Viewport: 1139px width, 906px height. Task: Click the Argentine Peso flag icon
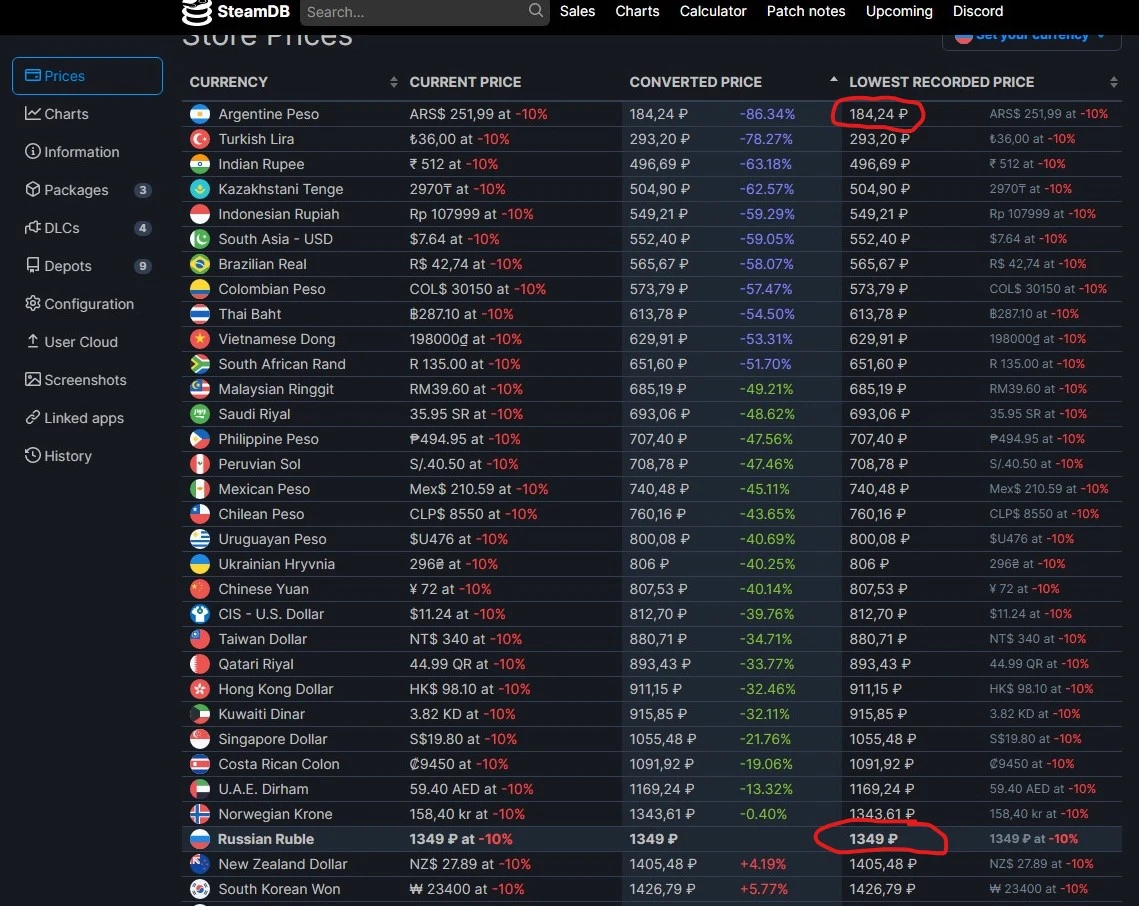[x=200, y=114]
